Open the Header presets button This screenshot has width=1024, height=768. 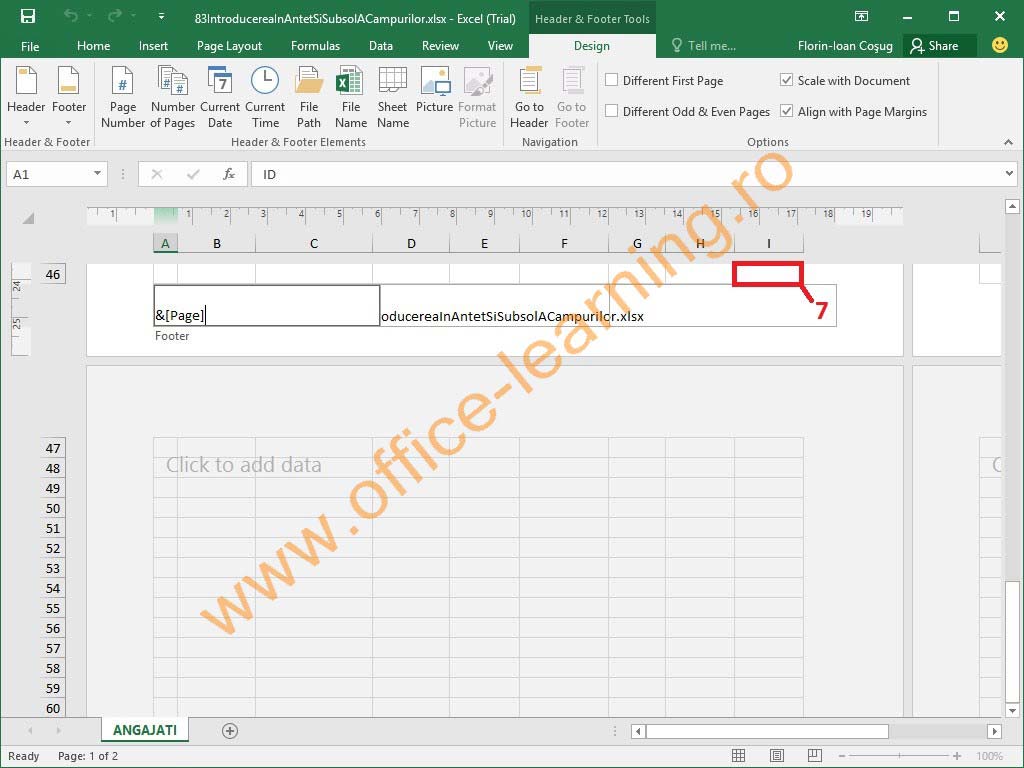pos(26,97)
